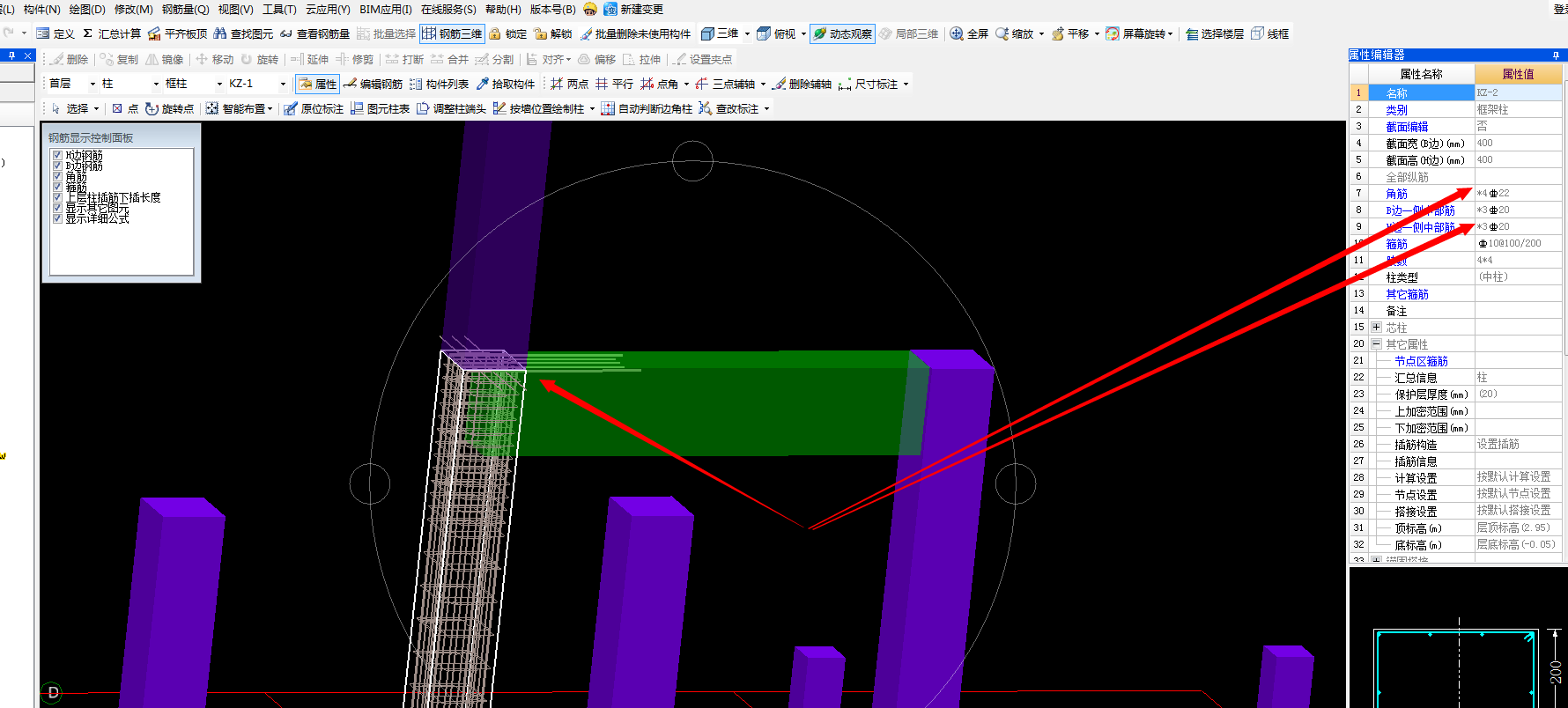
Task: Click 按默认计算设置 value cell
Action: (1519, 478)
